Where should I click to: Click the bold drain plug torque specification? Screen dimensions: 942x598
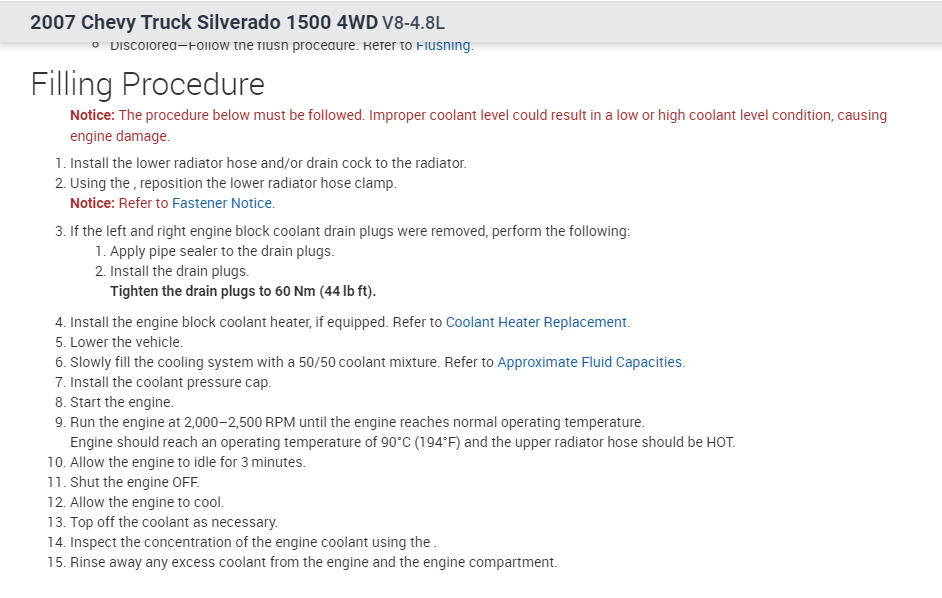coord(243,291)
